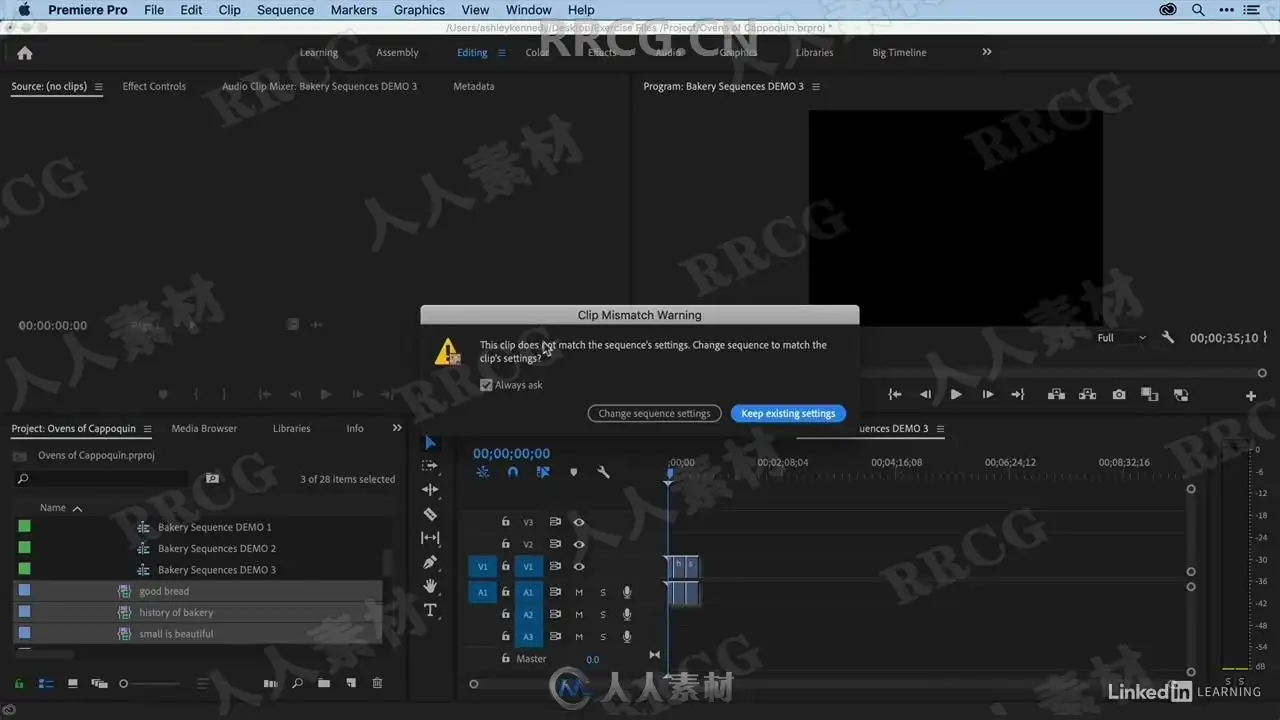Open the Source panel menu
The height and width of the screenshot is (720, 1280).
(x=98, y=87)
